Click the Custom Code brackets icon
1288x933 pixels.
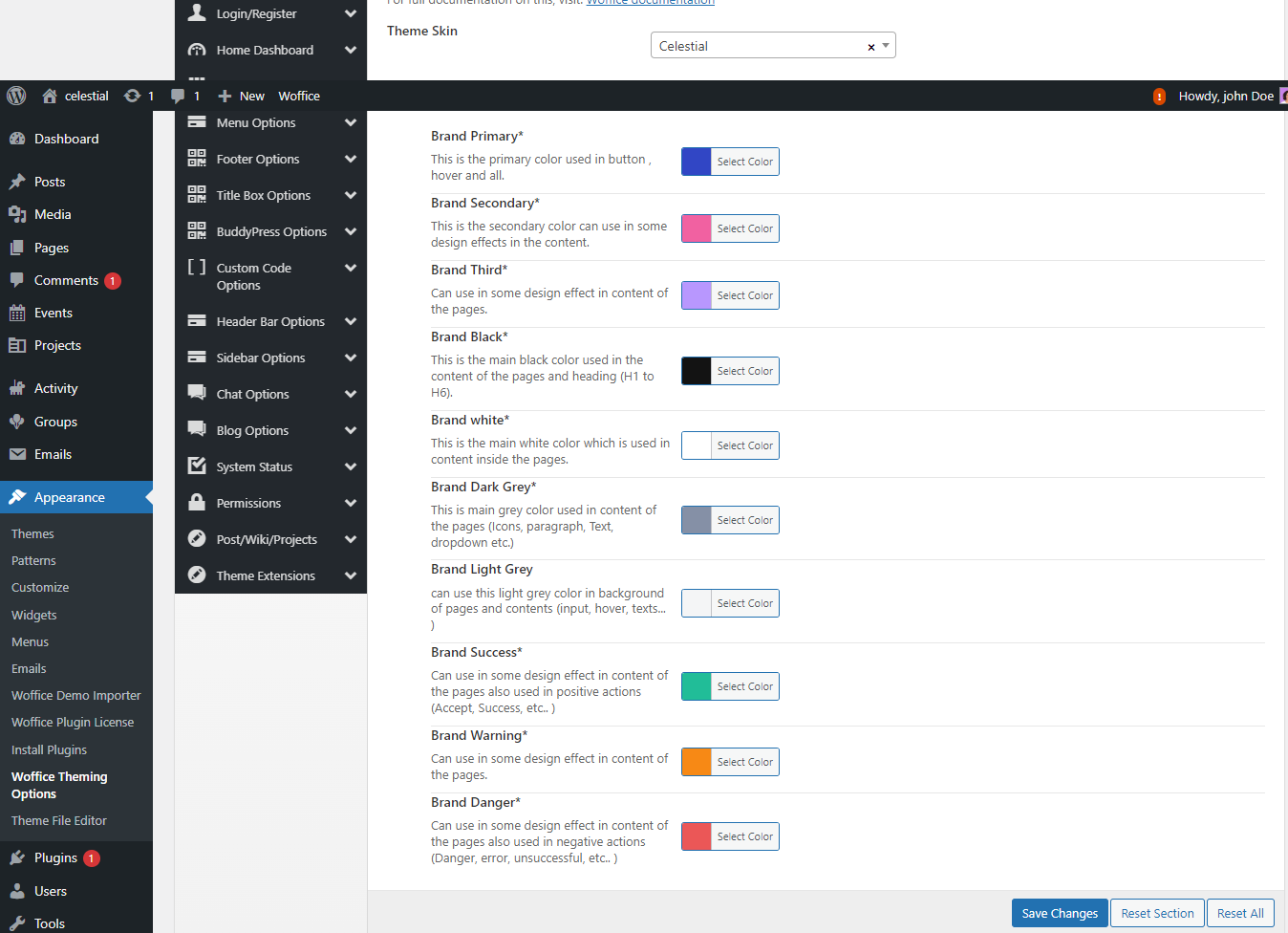pos(197,268)
